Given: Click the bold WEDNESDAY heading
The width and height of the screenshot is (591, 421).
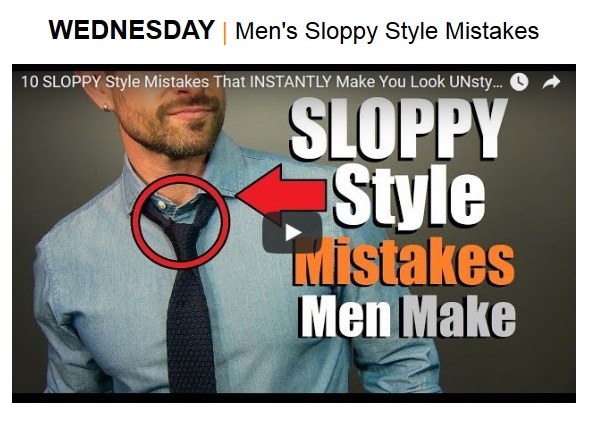Looking at the screenshot, I should coord(132,30).
